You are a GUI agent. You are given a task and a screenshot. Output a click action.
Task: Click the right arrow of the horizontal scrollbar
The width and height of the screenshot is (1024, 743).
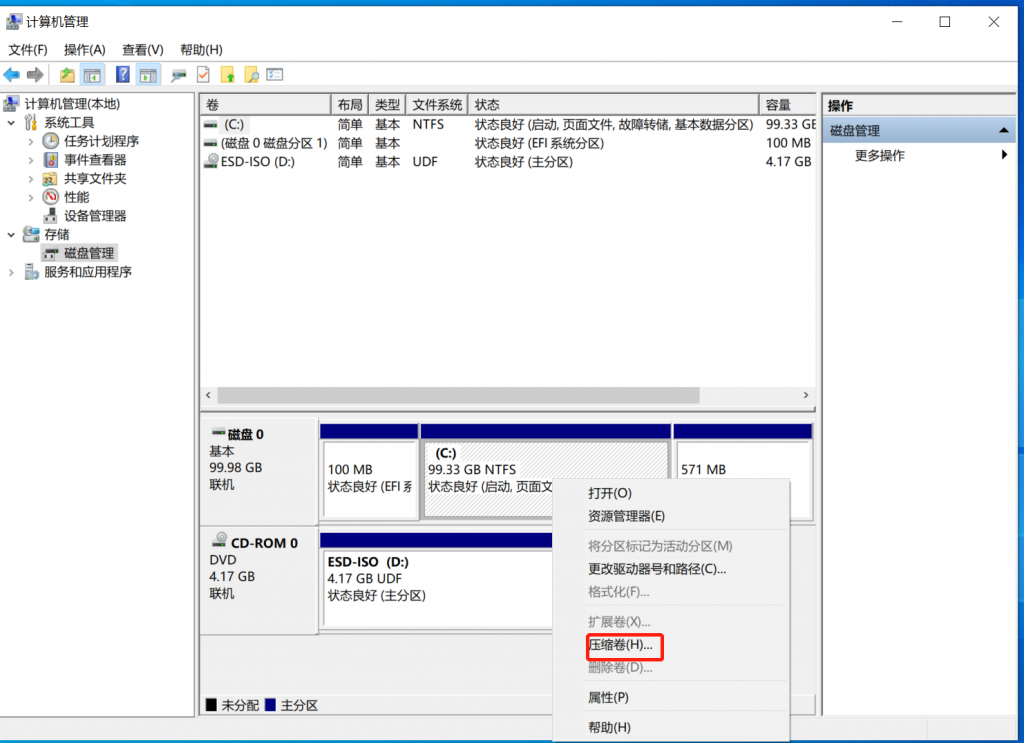[x=806, y=396]
